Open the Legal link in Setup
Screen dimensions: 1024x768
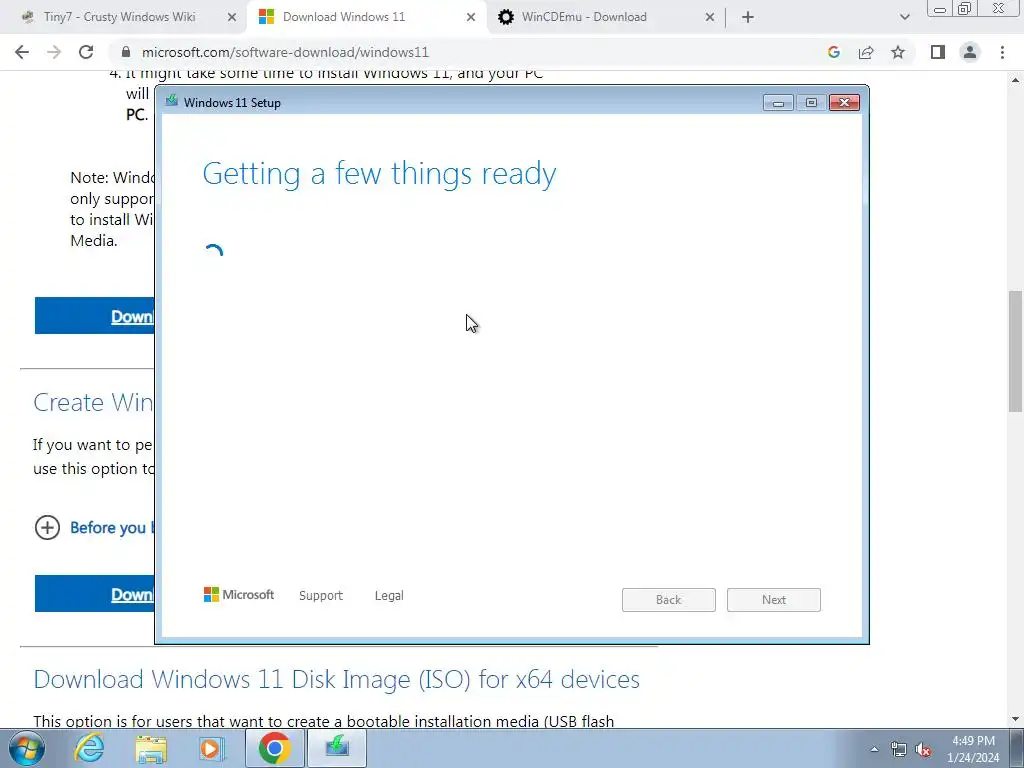[389, 596]
